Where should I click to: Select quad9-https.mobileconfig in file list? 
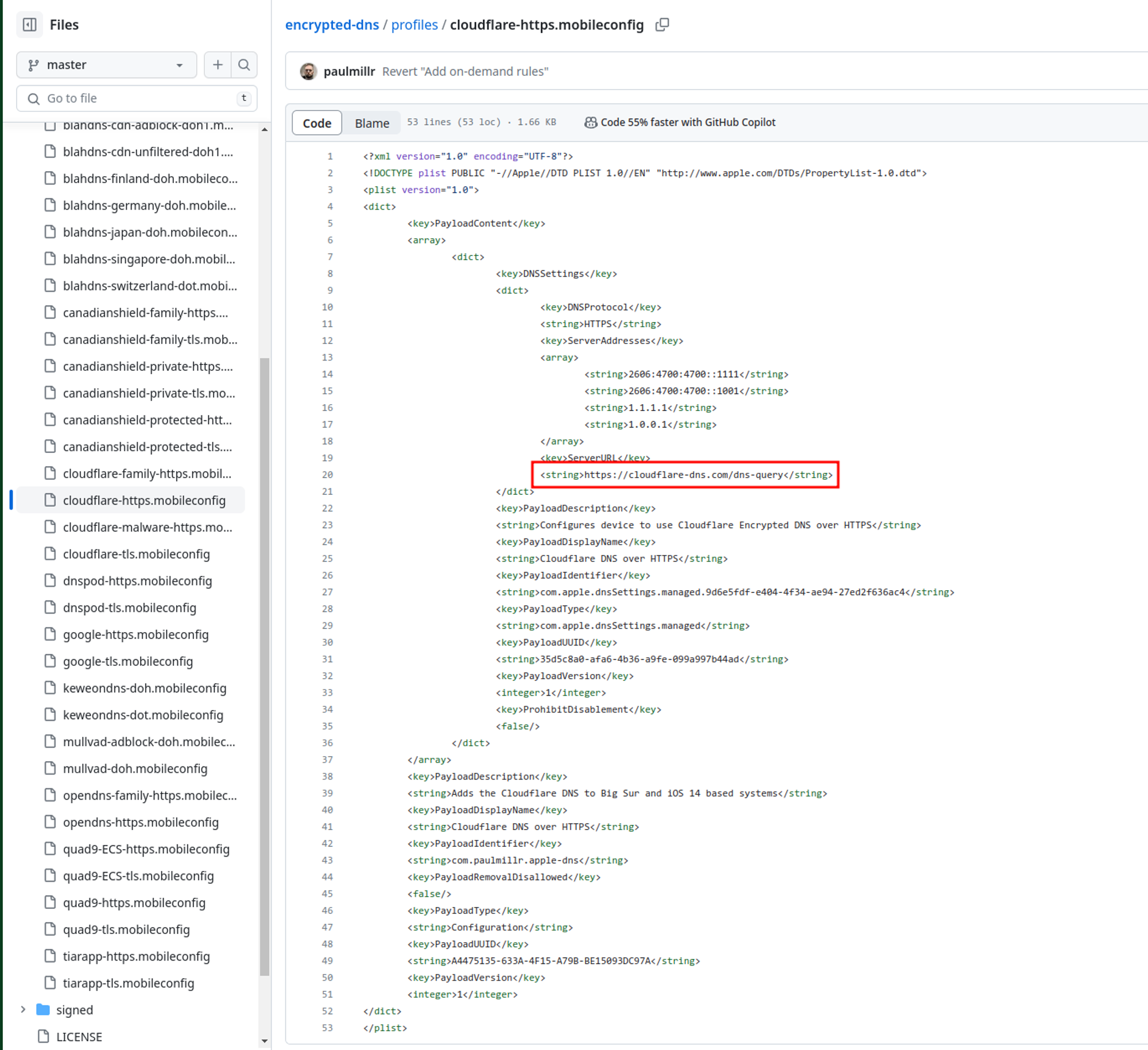click(134, 902)
